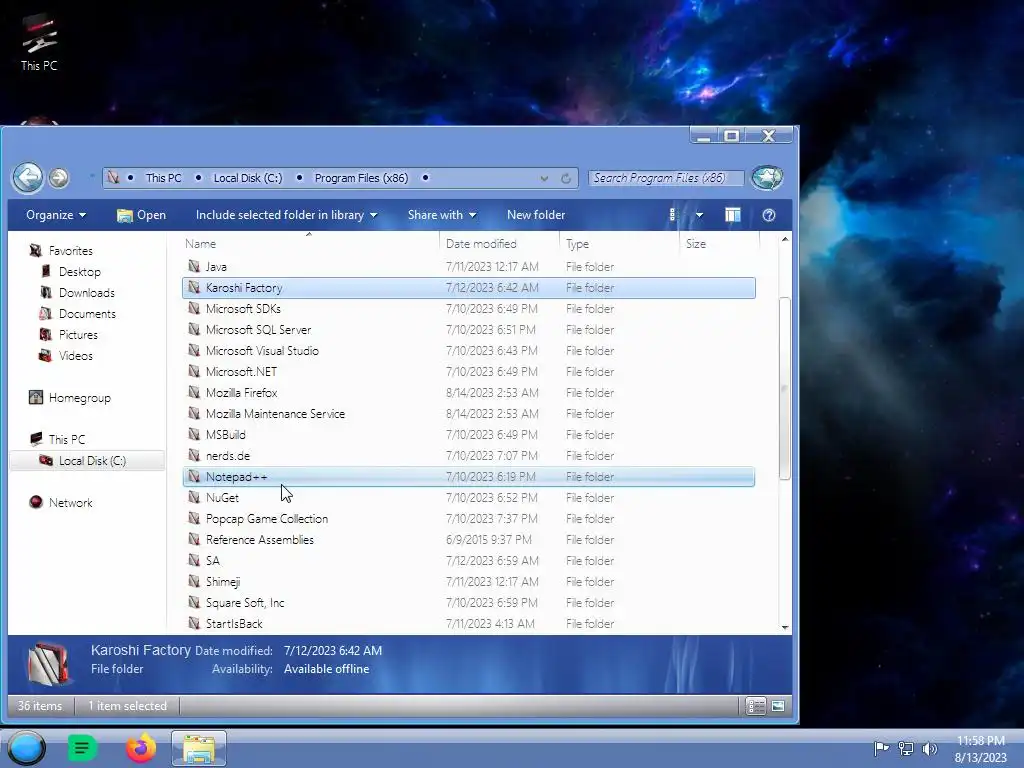Open the volume speaker tray icon
Viewport: 1024px width, 768px height.
coord(929,748)
